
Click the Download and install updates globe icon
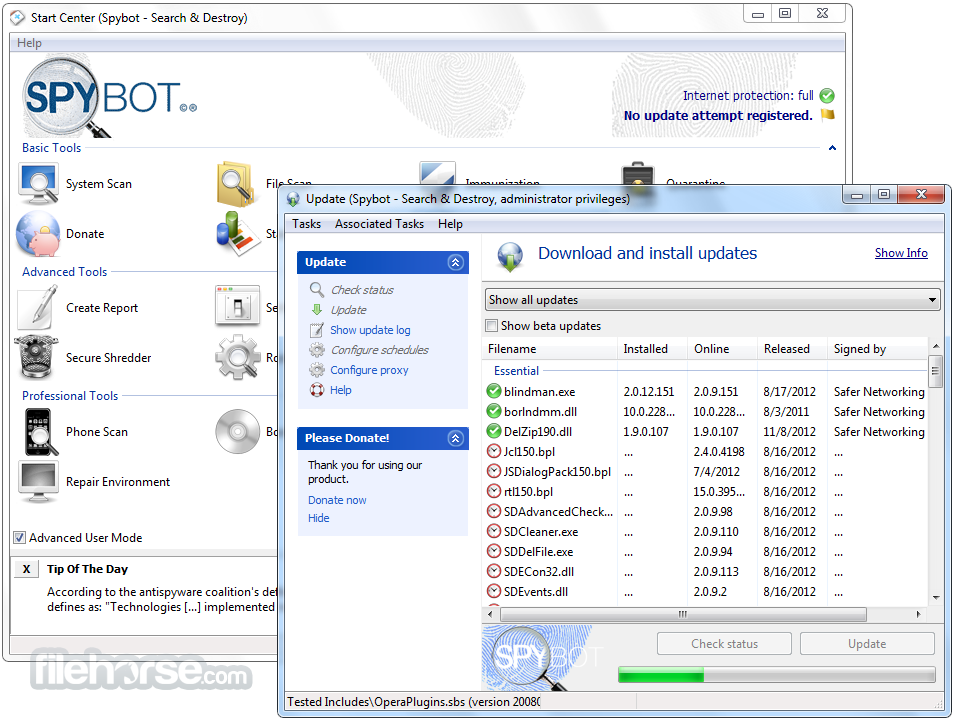click(510, 256)
